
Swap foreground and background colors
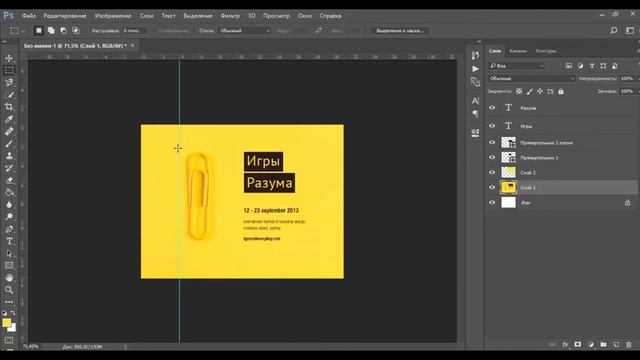[x=13, y=313]
